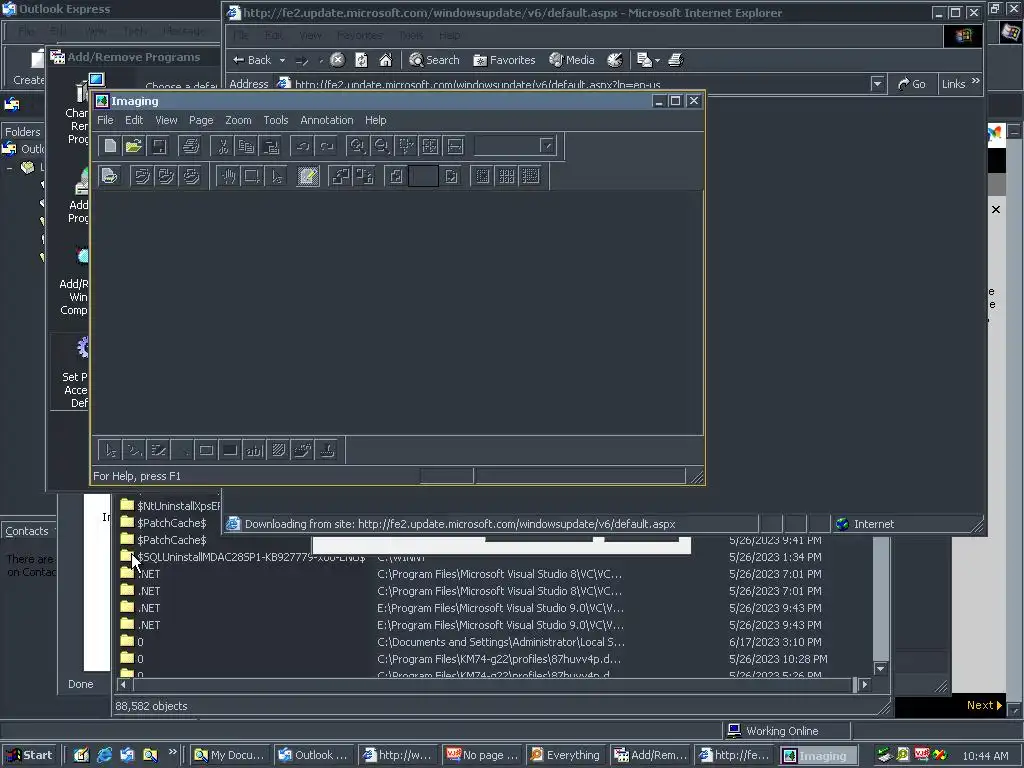
Task: Click the Cut scissors icon in Imaging
Action: 223,146
